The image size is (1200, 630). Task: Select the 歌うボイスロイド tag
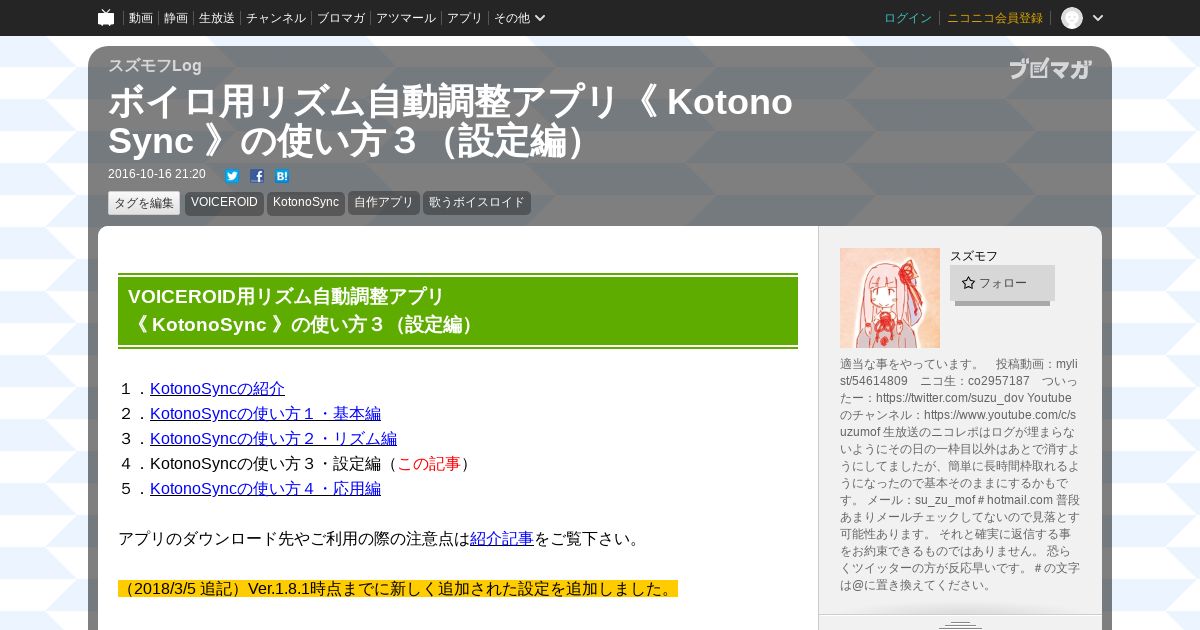[477, 203]
